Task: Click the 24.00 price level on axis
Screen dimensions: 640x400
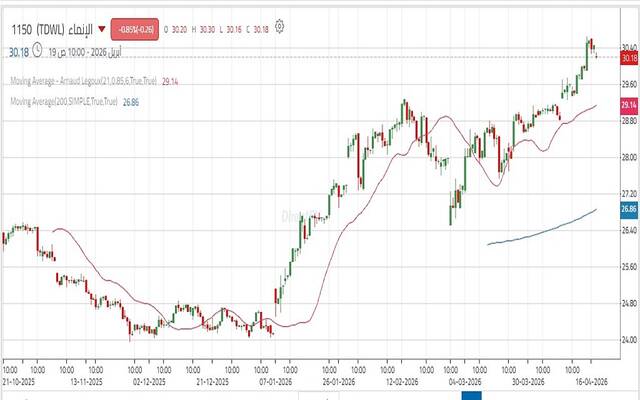Action: [629, 340]
